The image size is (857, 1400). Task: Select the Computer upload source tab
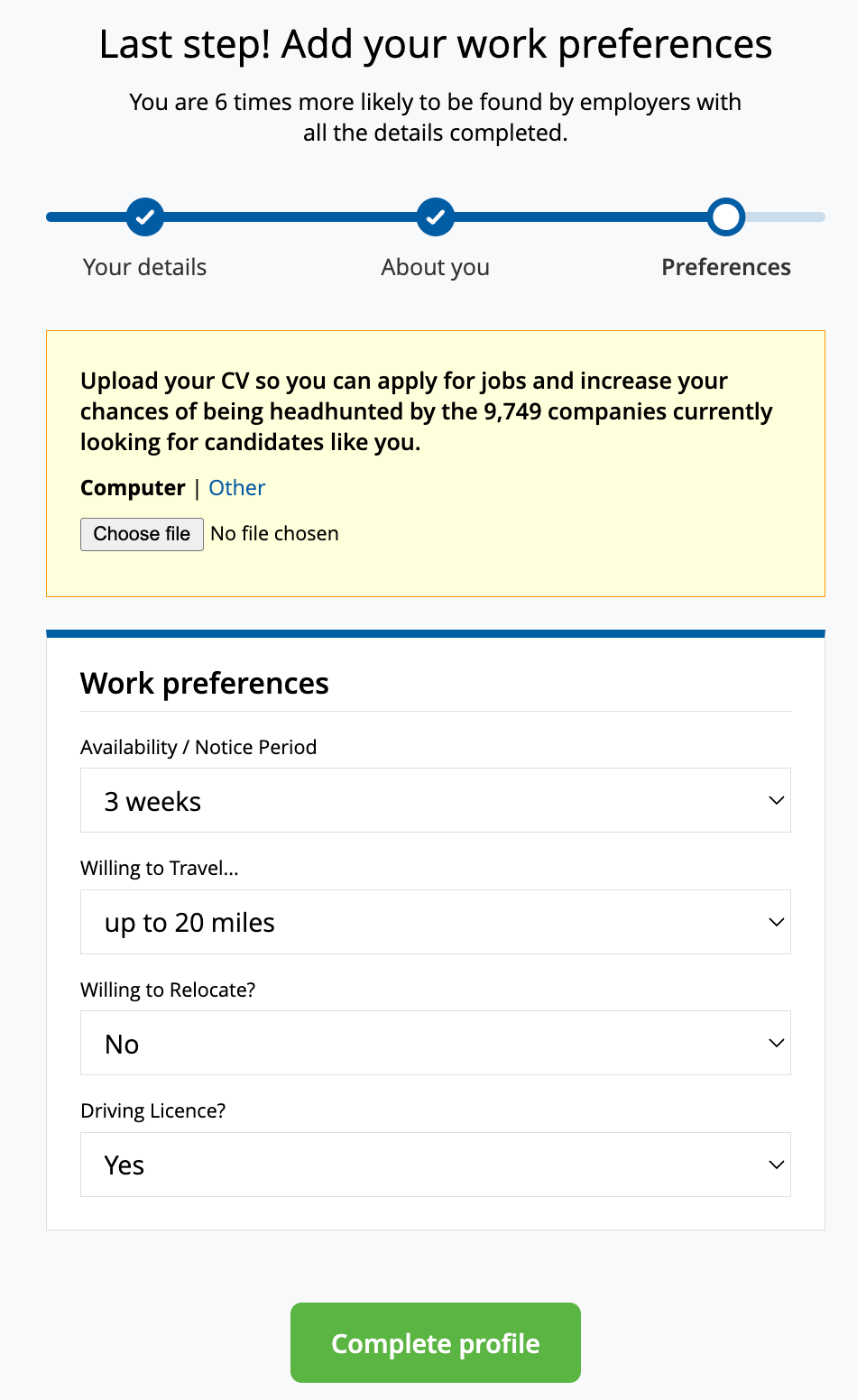click(133, 488)
